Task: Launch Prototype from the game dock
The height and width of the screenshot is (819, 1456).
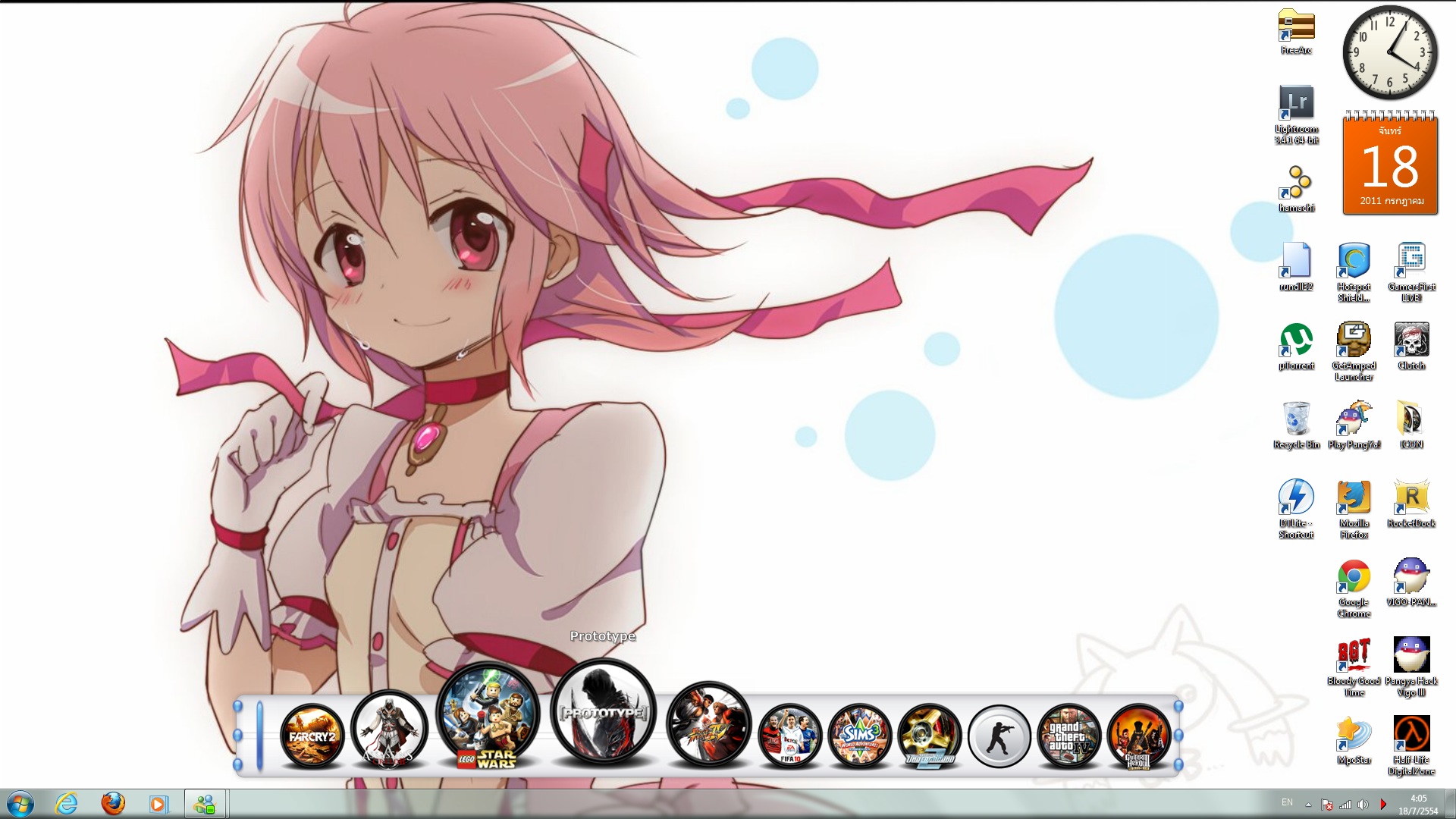Action: (x=603, y=713)
